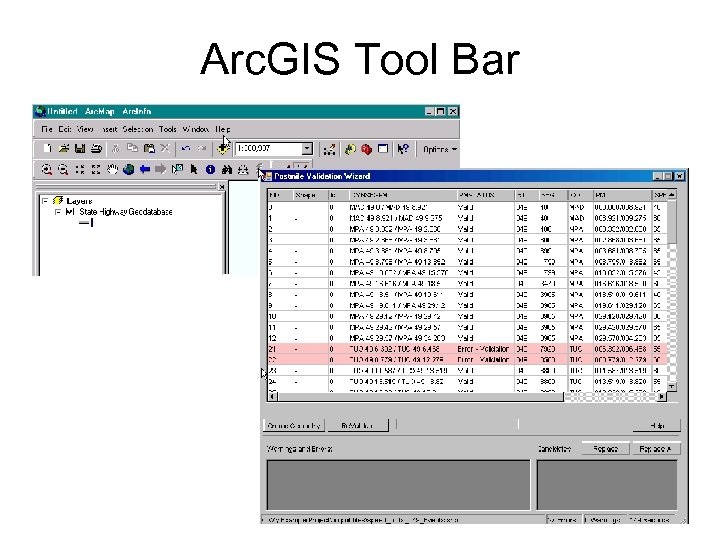The width and height of the screenshot is (720, 540).
Task: Click the Full Extent globe icon
Action: [x=129, y=169]
